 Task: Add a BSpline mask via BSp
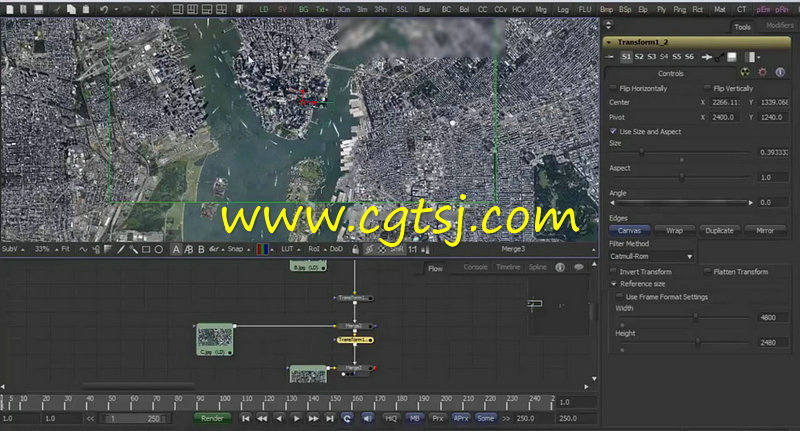(x=624, y=10)
